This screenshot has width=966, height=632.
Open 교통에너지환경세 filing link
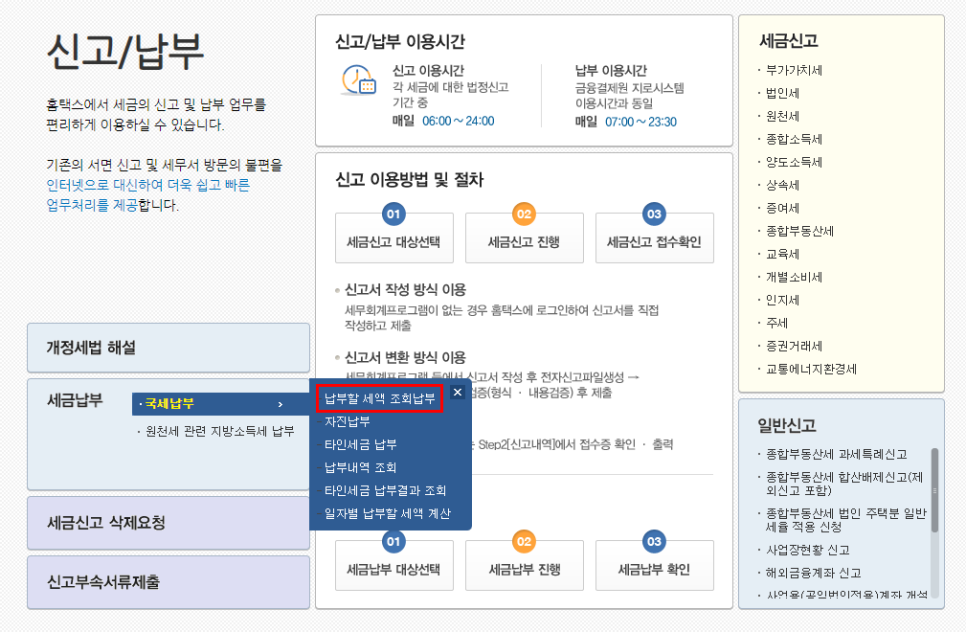(811, 369)
